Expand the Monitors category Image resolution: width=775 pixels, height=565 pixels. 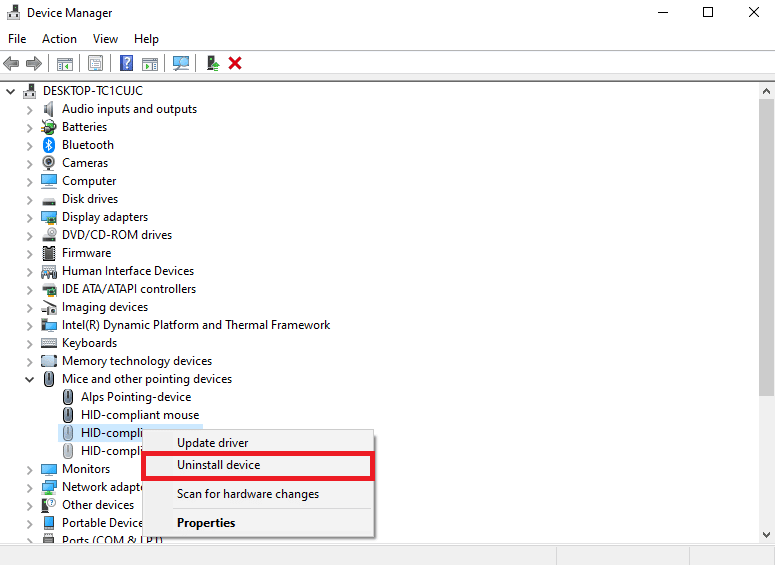click(30, 470)
